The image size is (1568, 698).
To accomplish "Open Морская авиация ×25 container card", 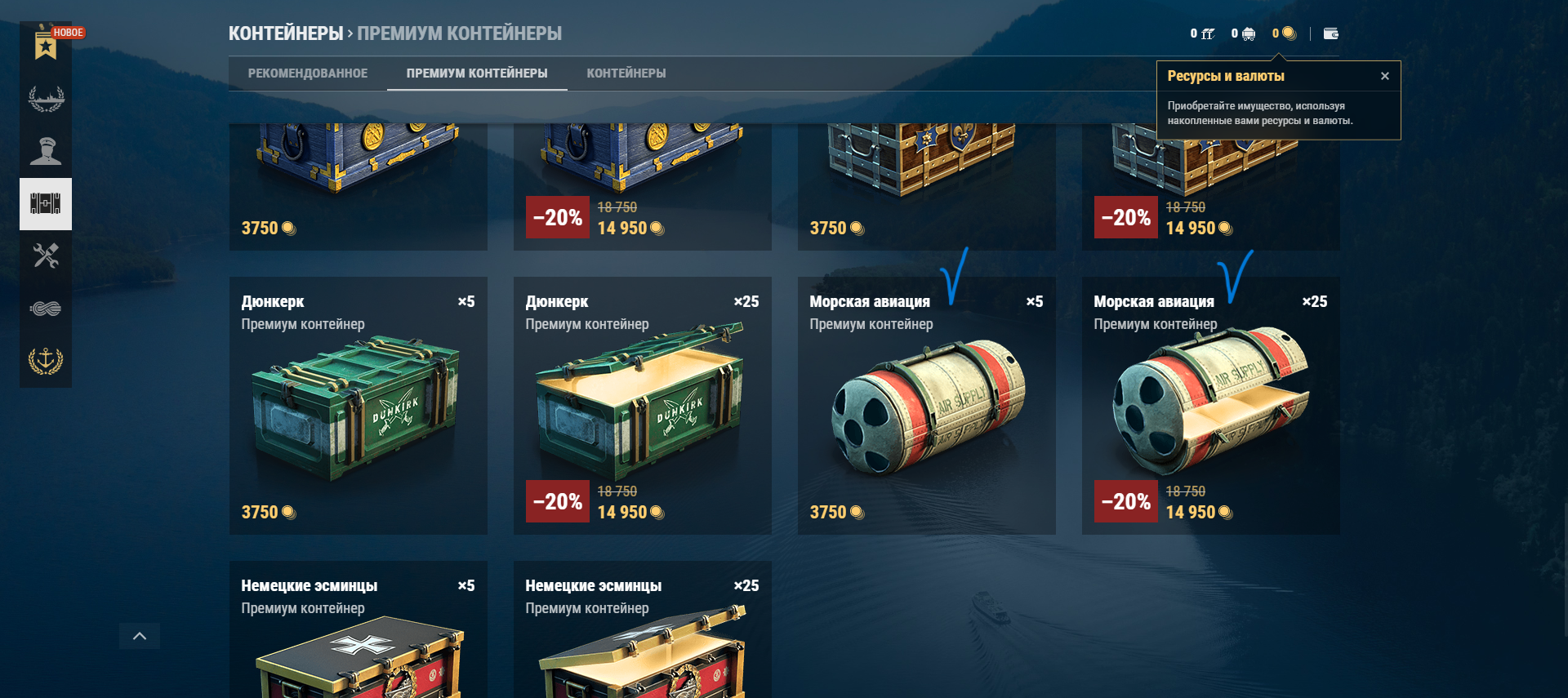I will tap(1211, 406).
